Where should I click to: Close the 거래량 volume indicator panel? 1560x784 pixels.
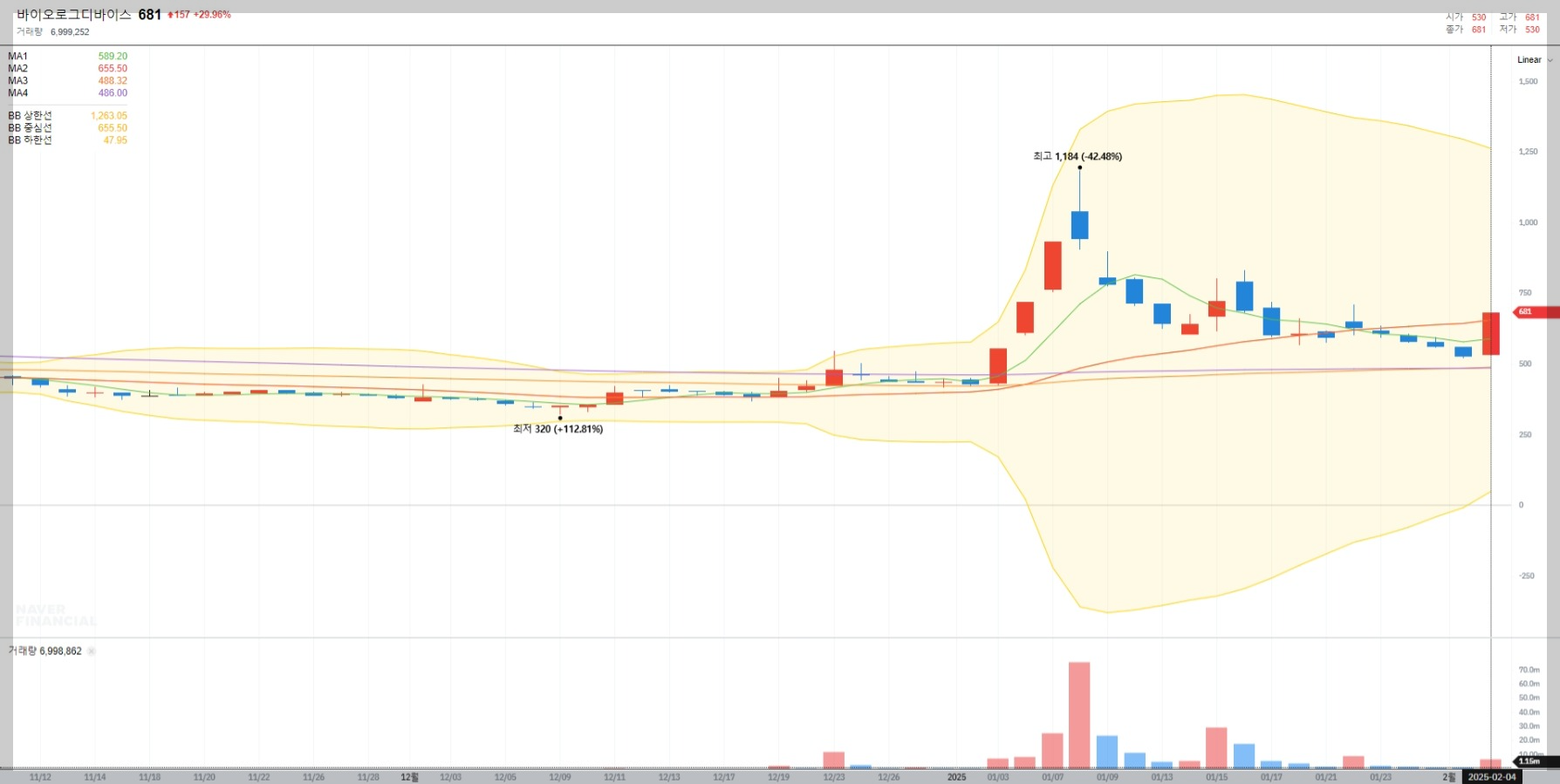92,651
